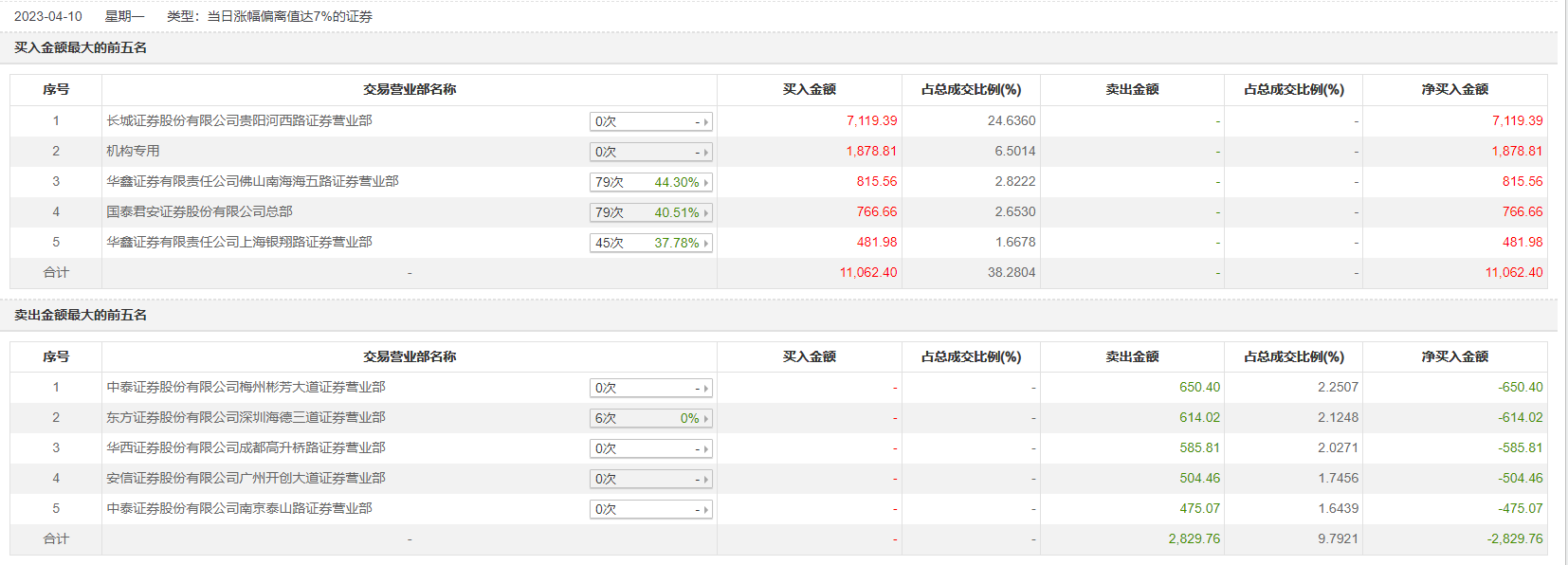Click the arrow icon beside 中泰证券南京泰山路
Viewport: 1568px width, 565px height.
point(706,510)
